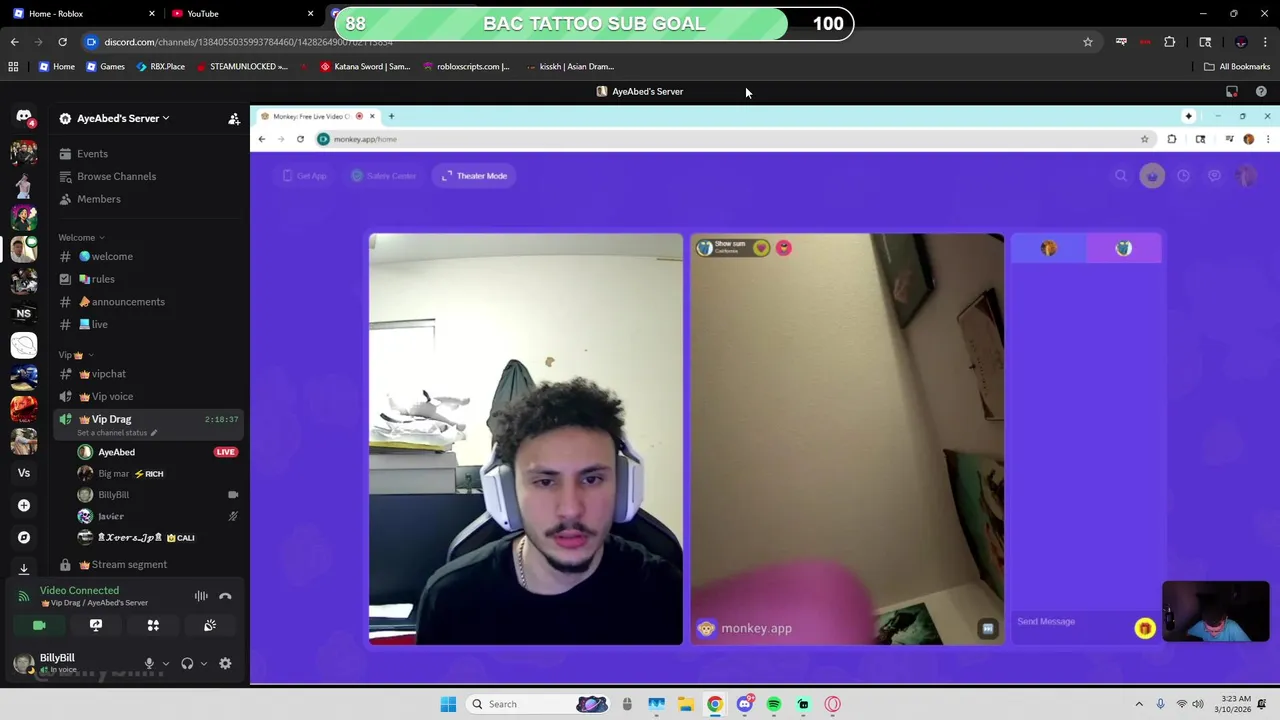Viewport: 1280px width, 720px height.
Task: Select the Vs server icon
Action: coord(24,473)
